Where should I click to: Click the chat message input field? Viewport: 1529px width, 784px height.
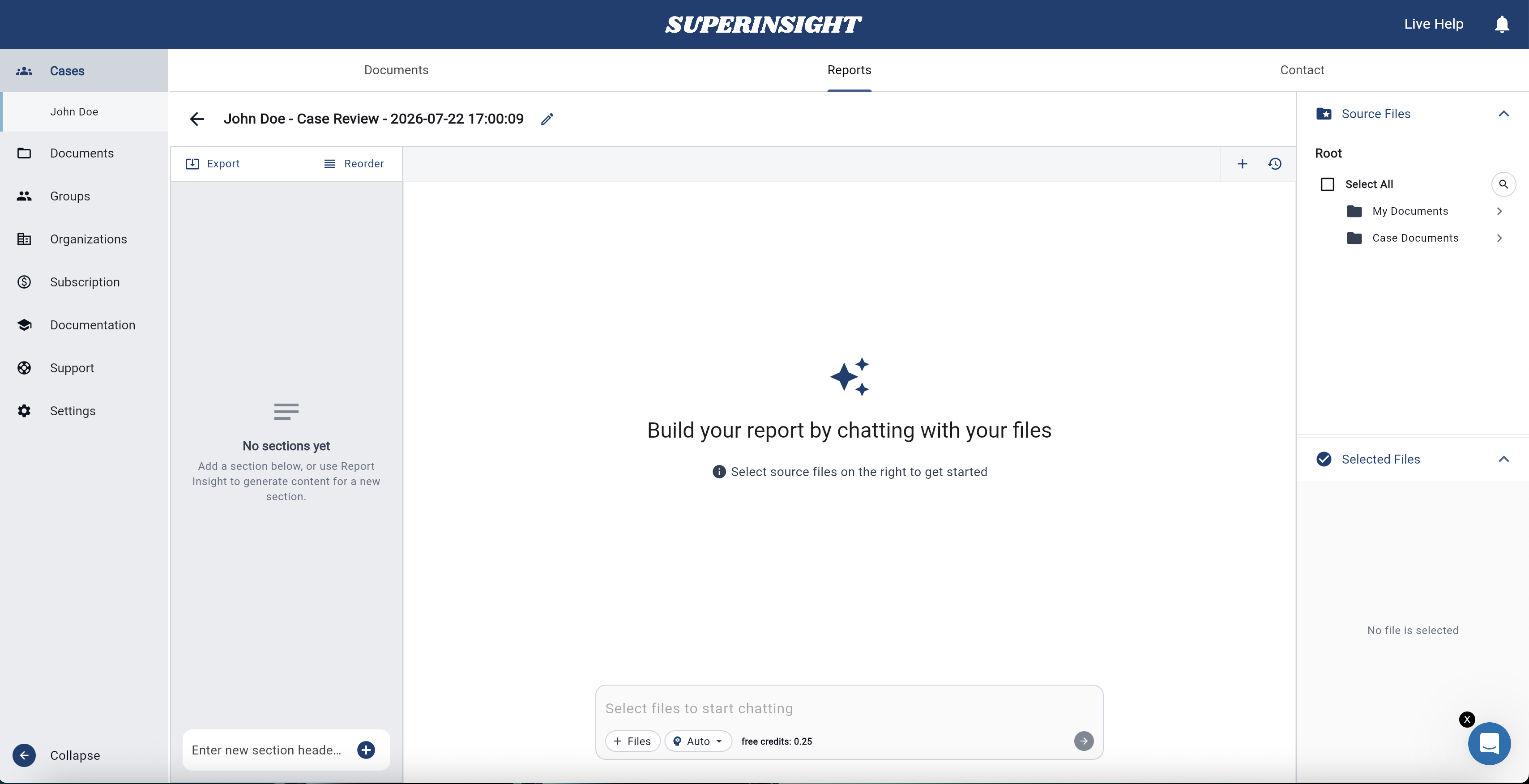(849, 709)
